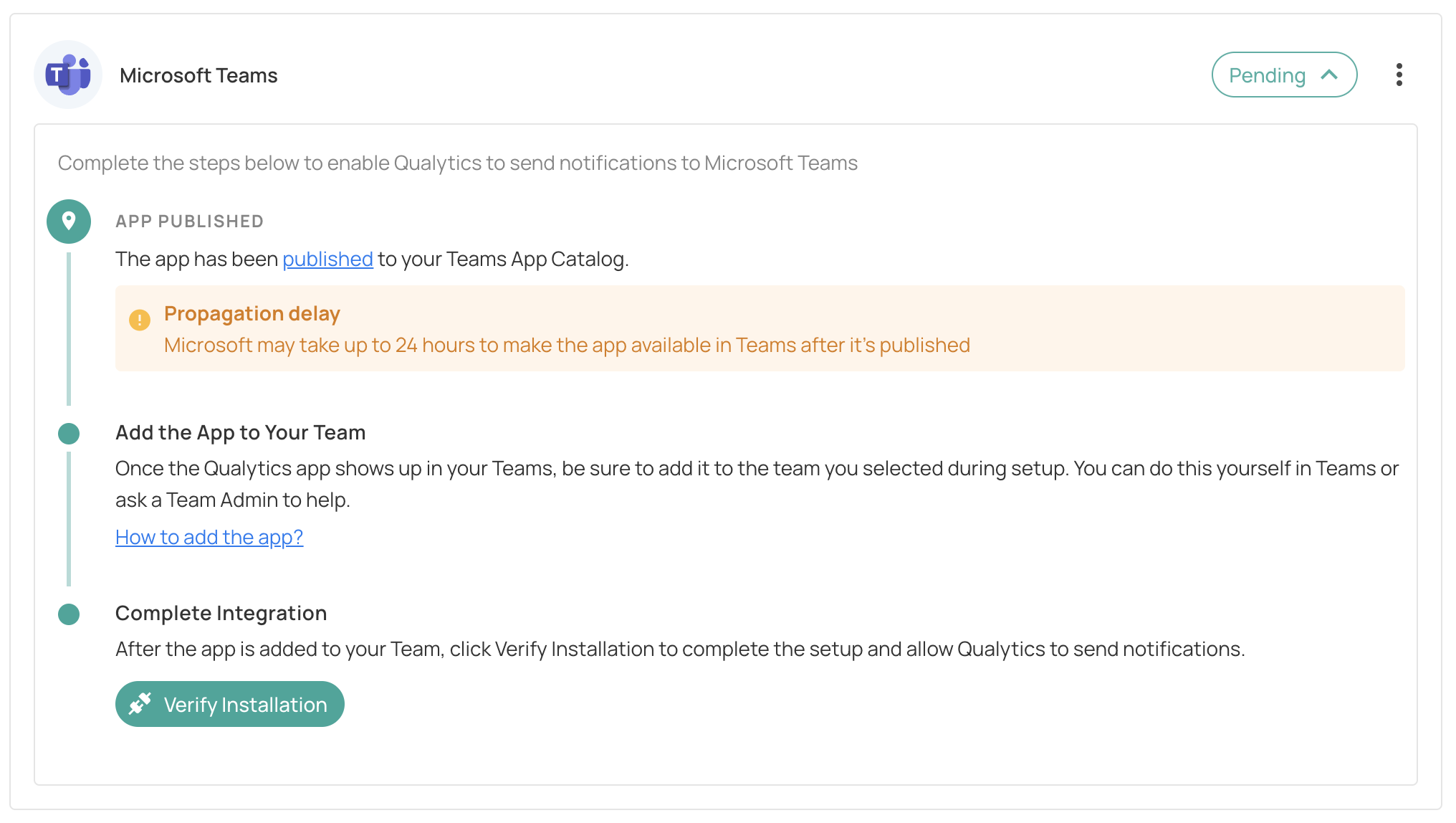
Task: Open the 'published' link
Action: click(327, 259)
